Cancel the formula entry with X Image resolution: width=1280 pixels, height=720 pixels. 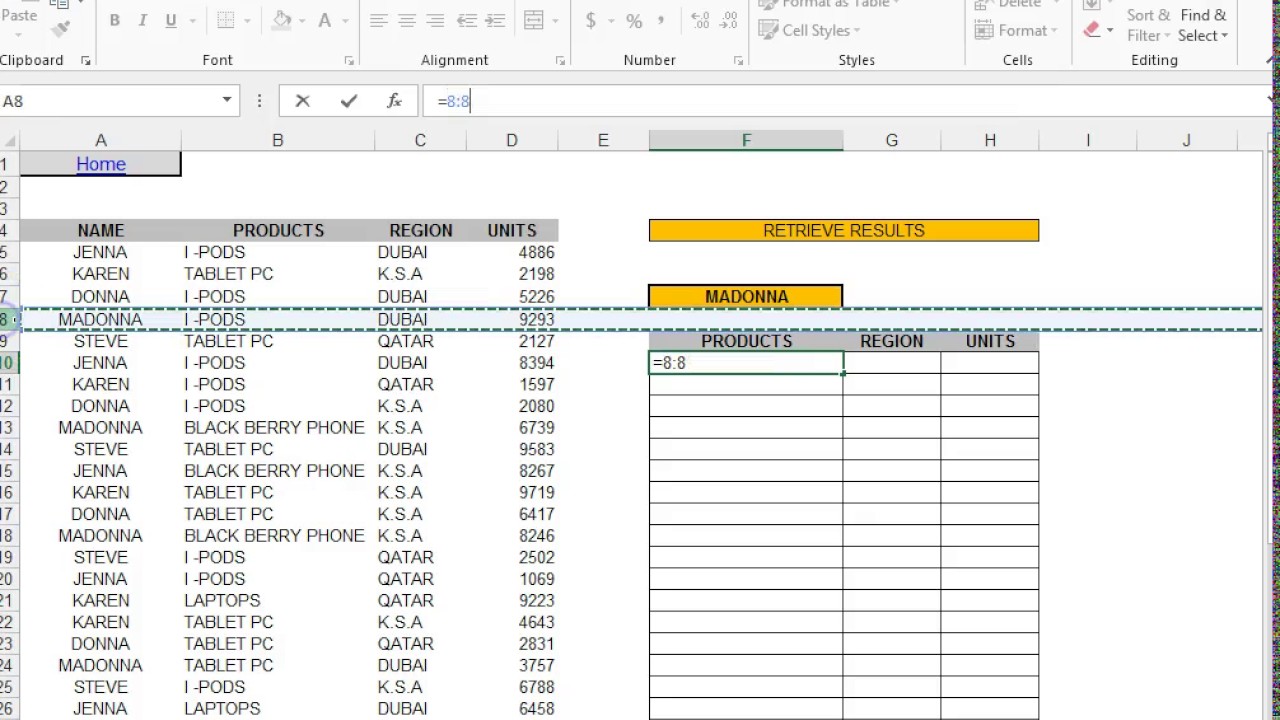click(302, 101)
